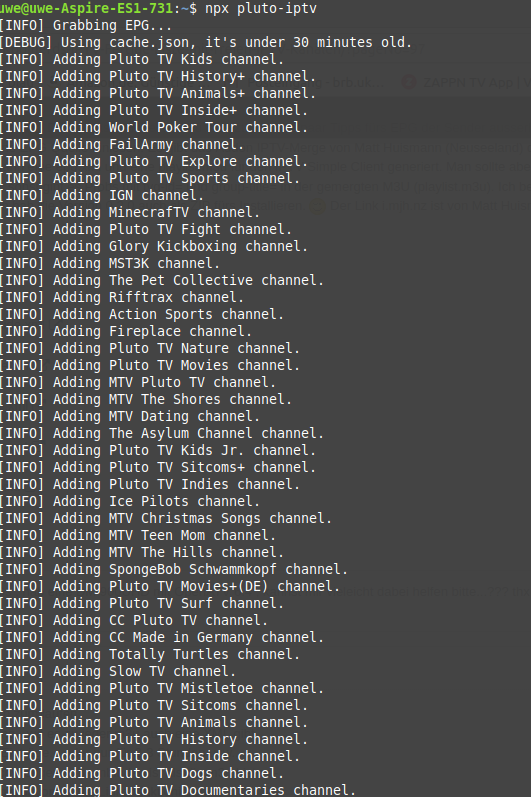Select the 'World Poker Tour' channel line
Image resolution: width=531 pixels, height=797 pixels.
154,127
